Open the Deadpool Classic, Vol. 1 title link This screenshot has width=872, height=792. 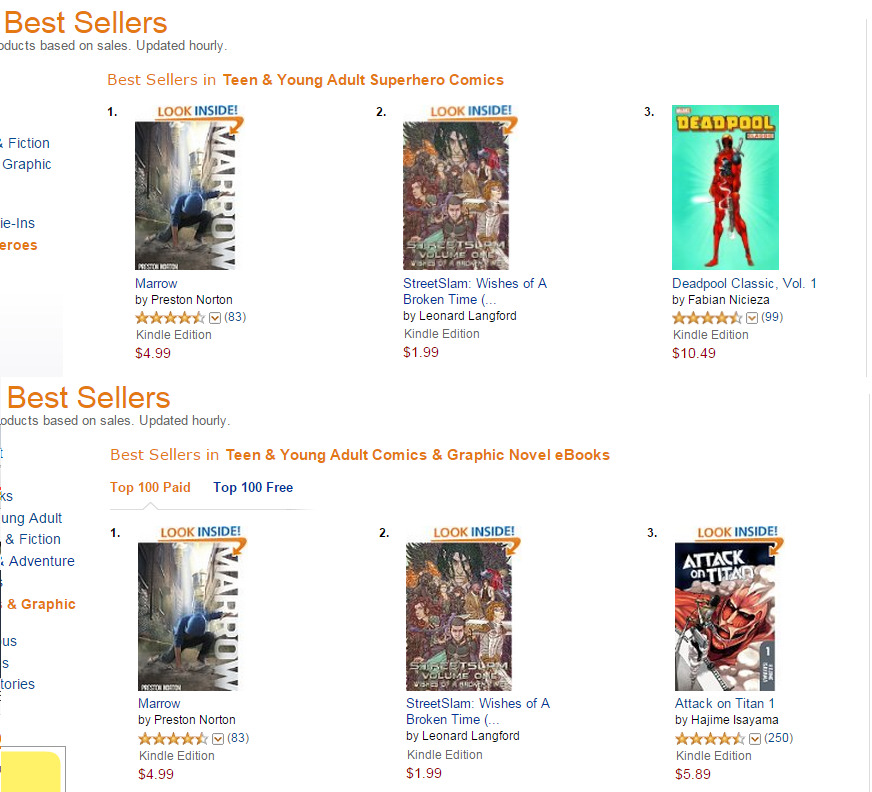744,283
